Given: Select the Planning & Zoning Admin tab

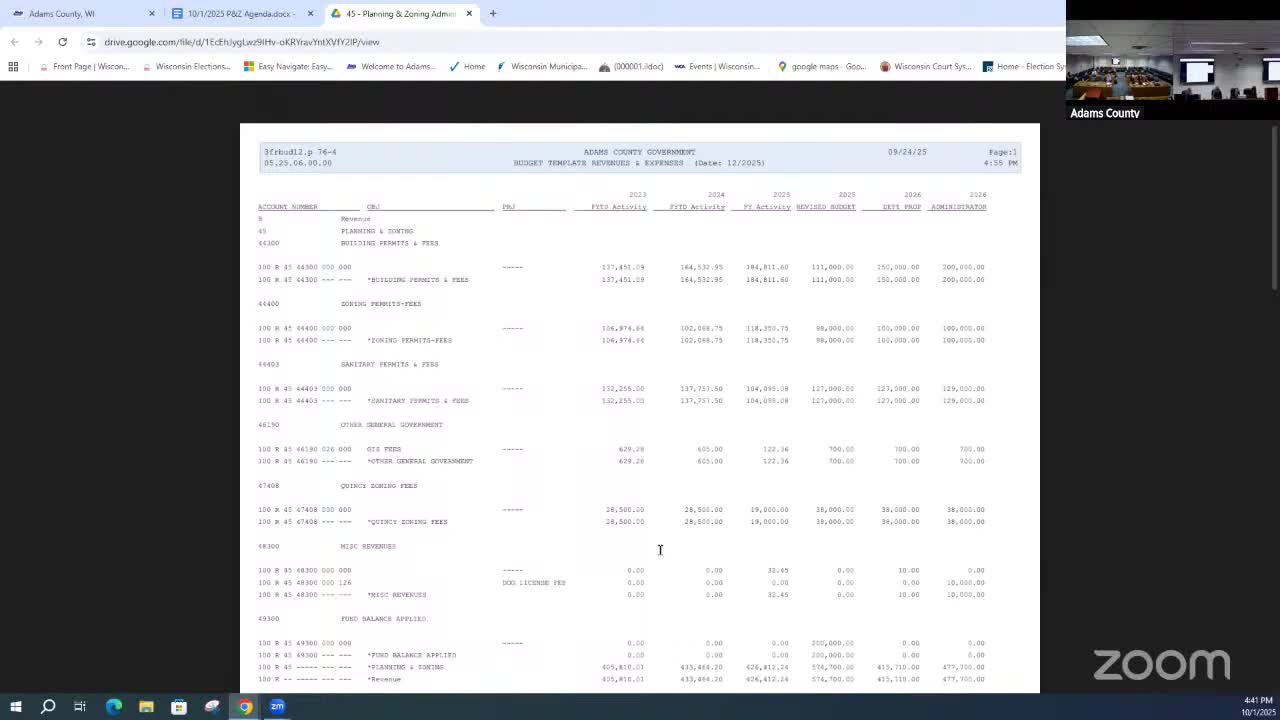Looking at the screenshot, I should pyautogui.click(x=395, y=13).
